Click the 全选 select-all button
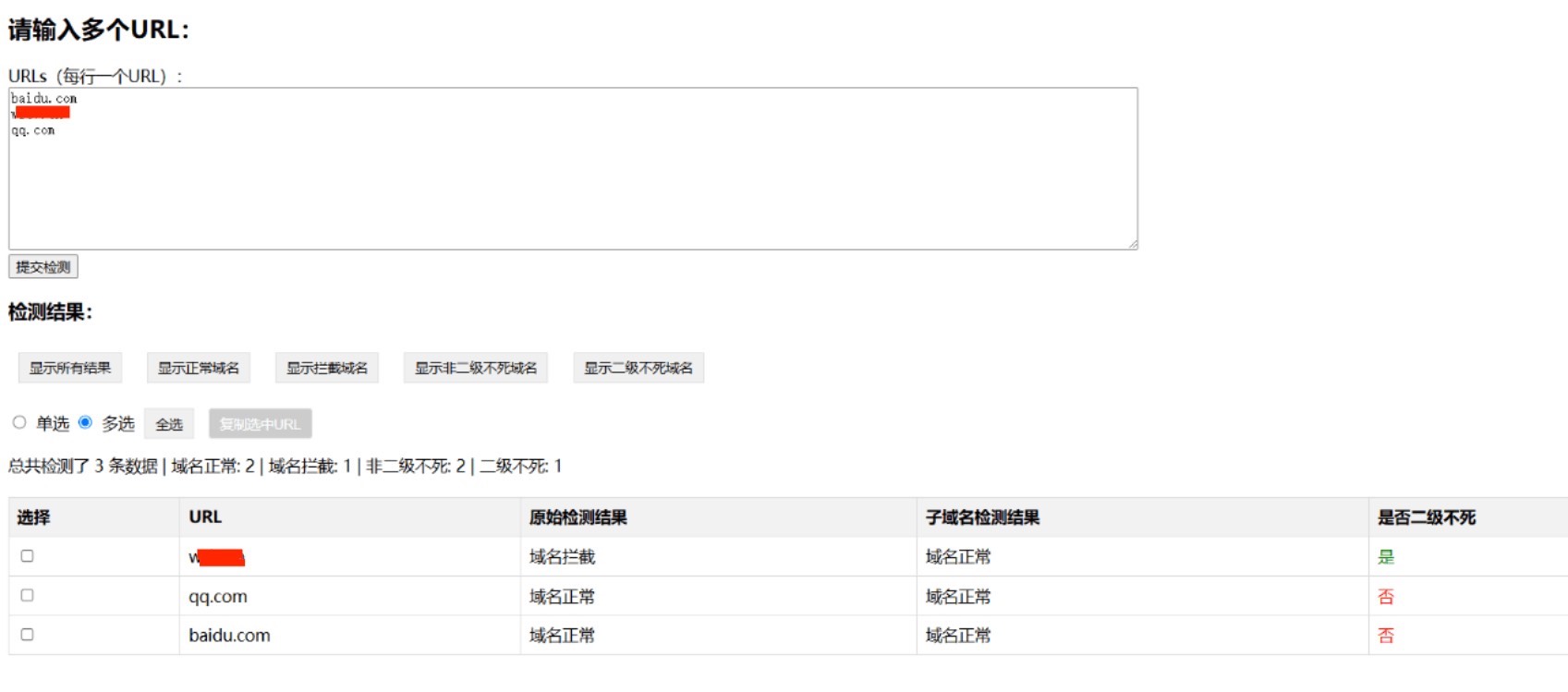 [169, 424]
